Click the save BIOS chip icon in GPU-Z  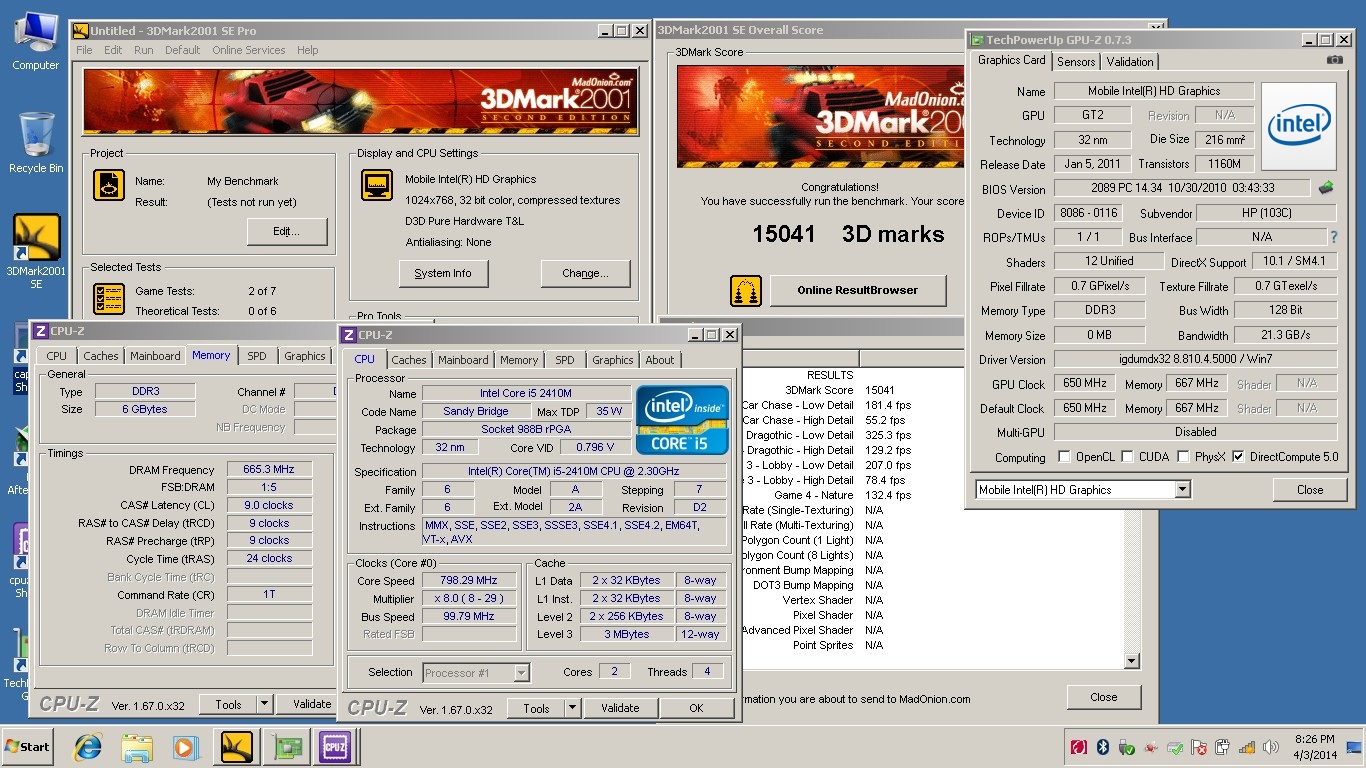[1326, 187]
